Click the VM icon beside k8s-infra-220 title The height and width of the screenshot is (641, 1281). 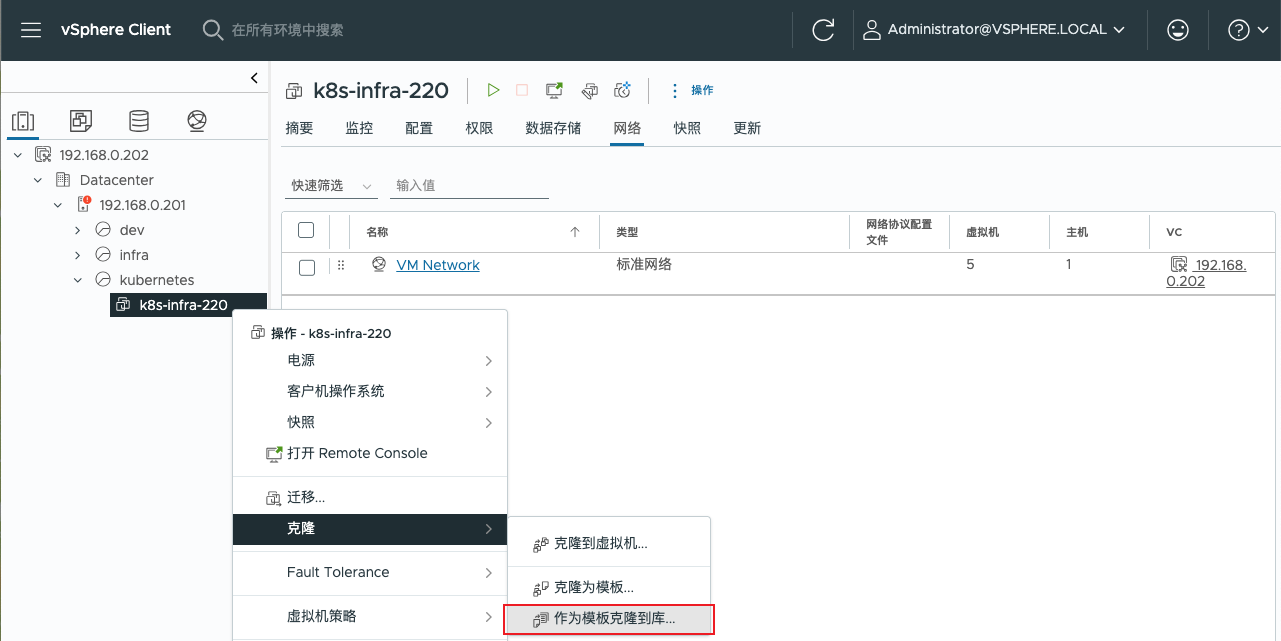[294, 91]
